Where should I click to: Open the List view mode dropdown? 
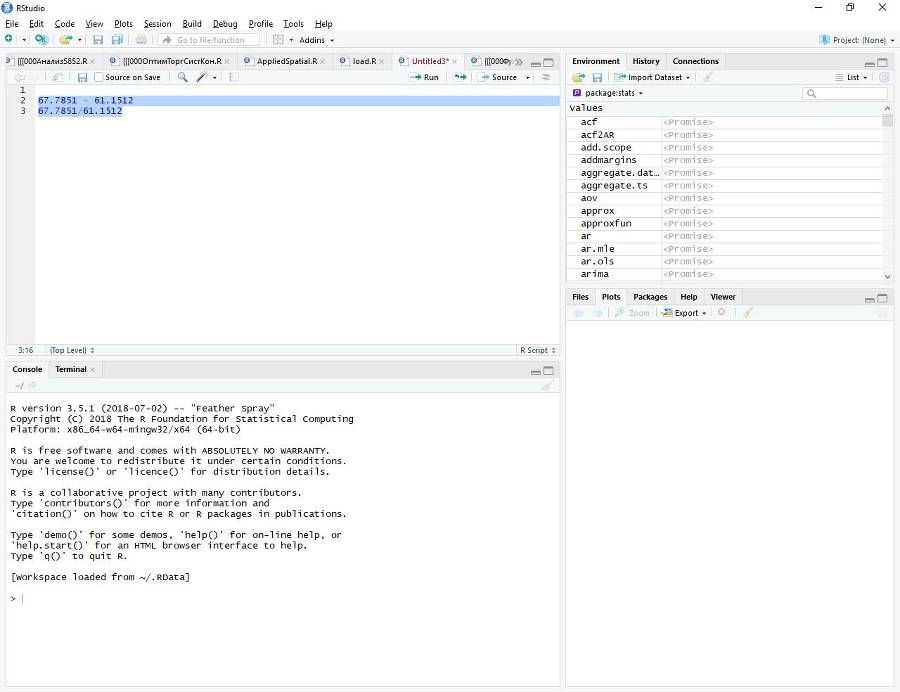click(851, 77)
